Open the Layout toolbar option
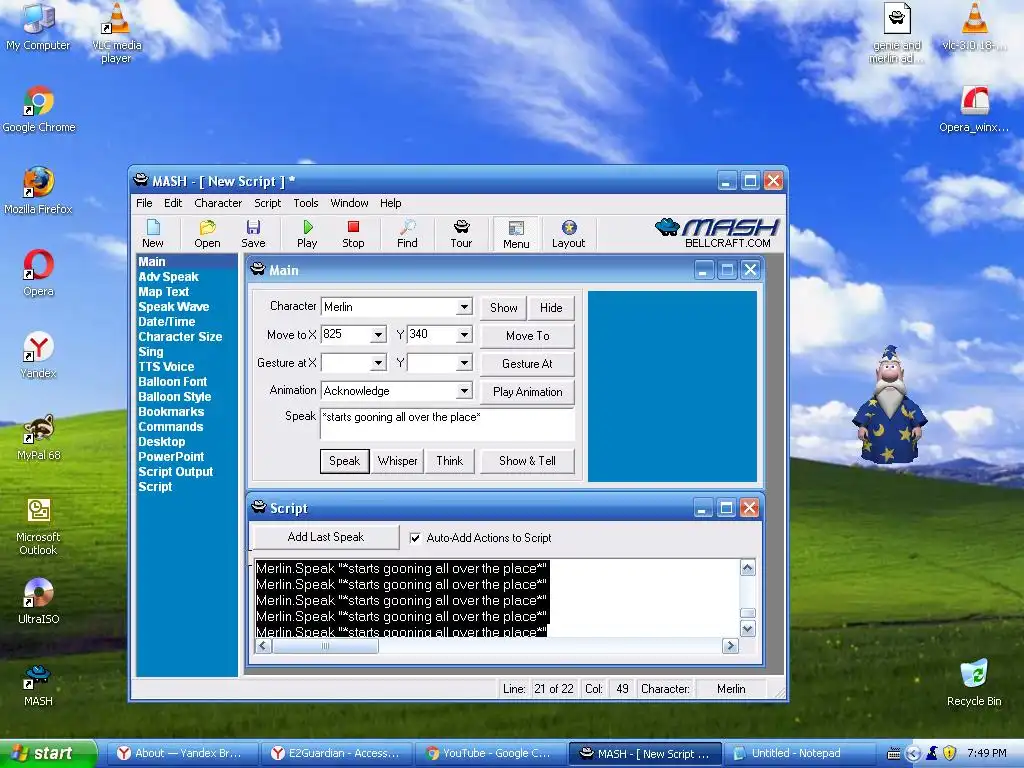Viewport: 1024px width, 768px height. click(x=568, y=234)
